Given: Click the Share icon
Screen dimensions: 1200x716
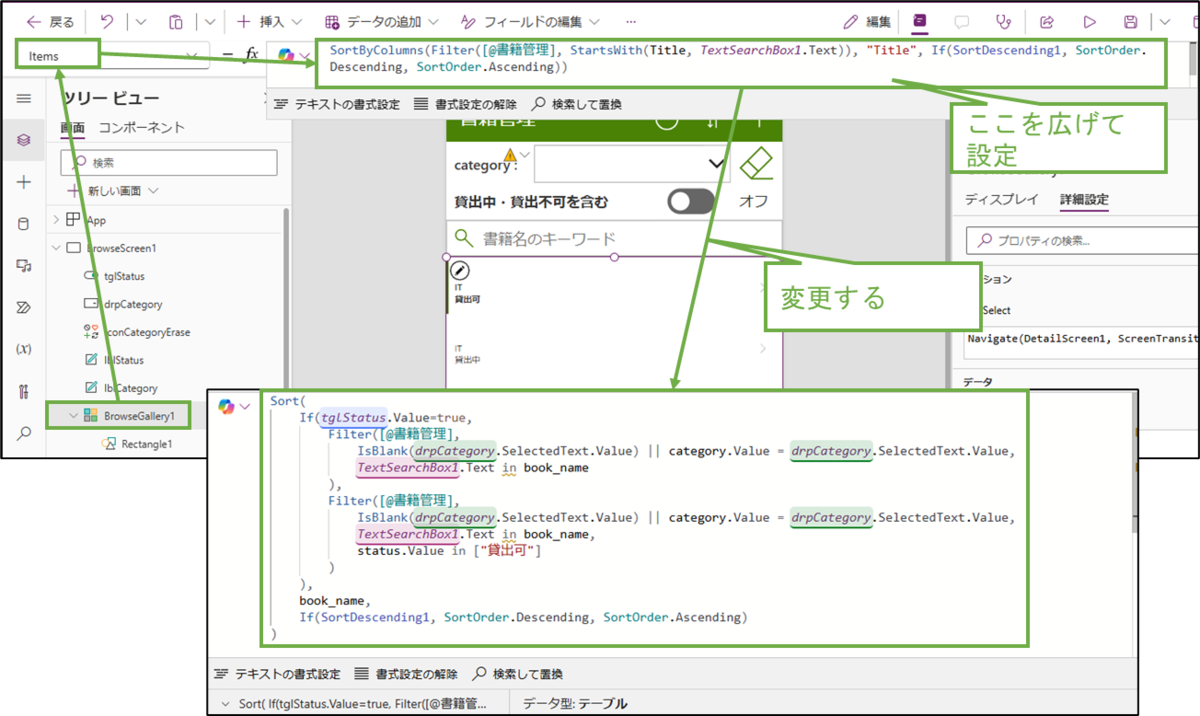Looking at the screenshot, I should point(1047,21).
